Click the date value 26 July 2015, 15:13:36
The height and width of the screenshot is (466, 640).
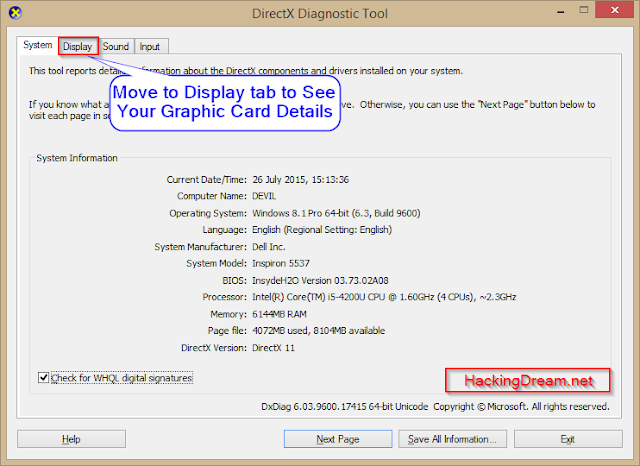(x=300, y=180)
